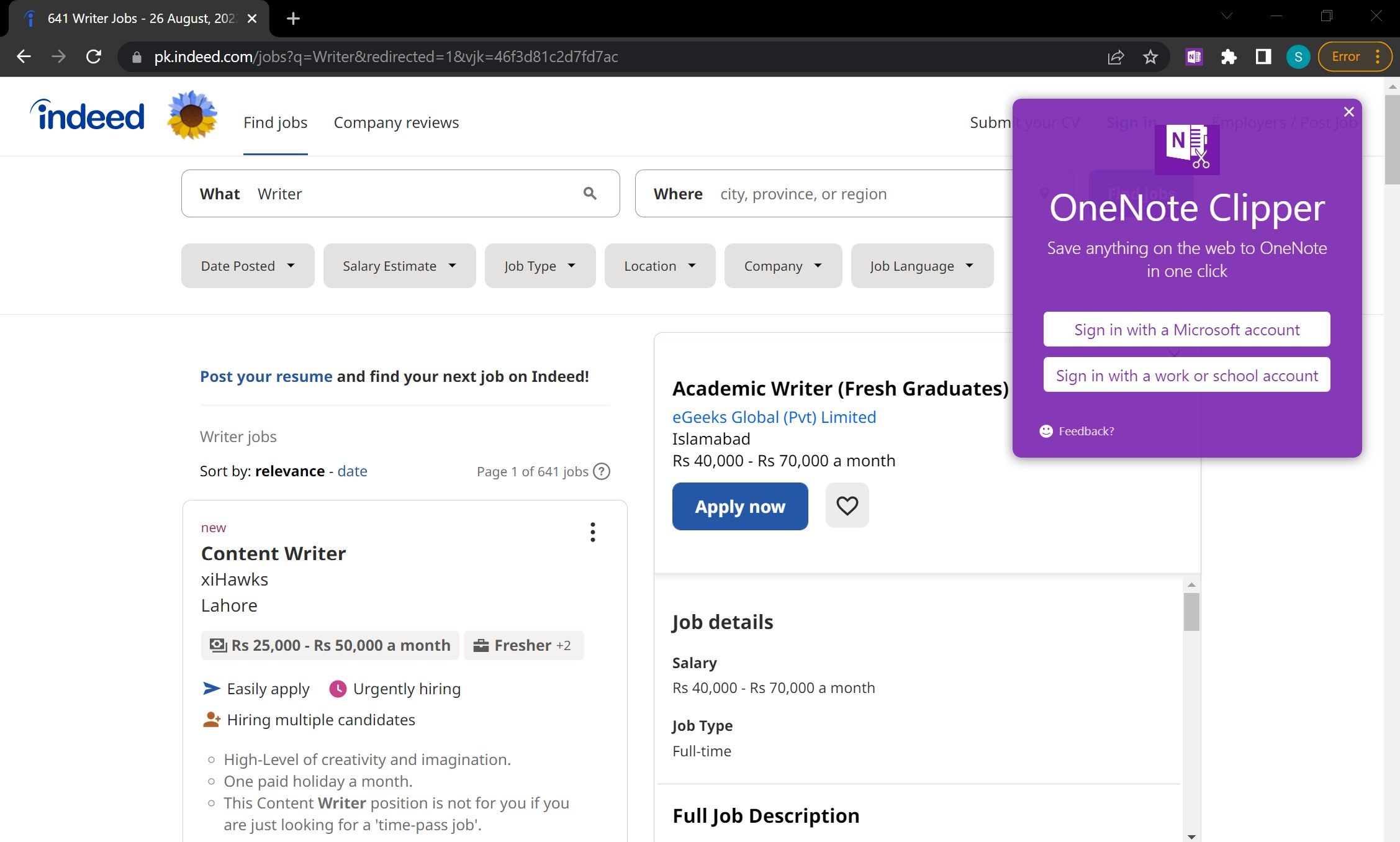The height and width of the screenshot is (842, 1400).
Task: Toggle save job heart icon for Academic Writer
Action: (x=846, y=506)
